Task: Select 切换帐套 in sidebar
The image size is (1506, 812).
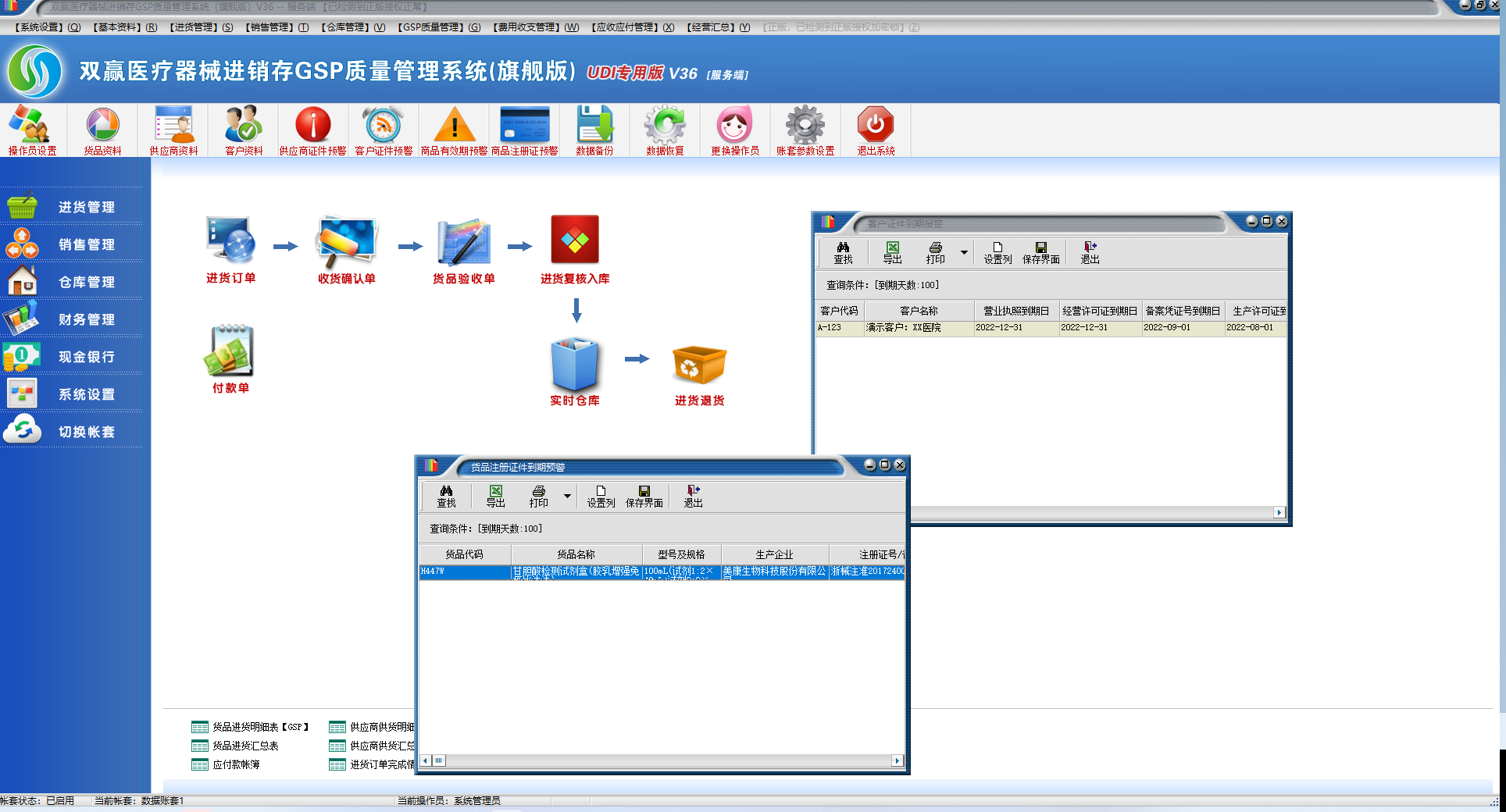Action: tap(72, 432)
